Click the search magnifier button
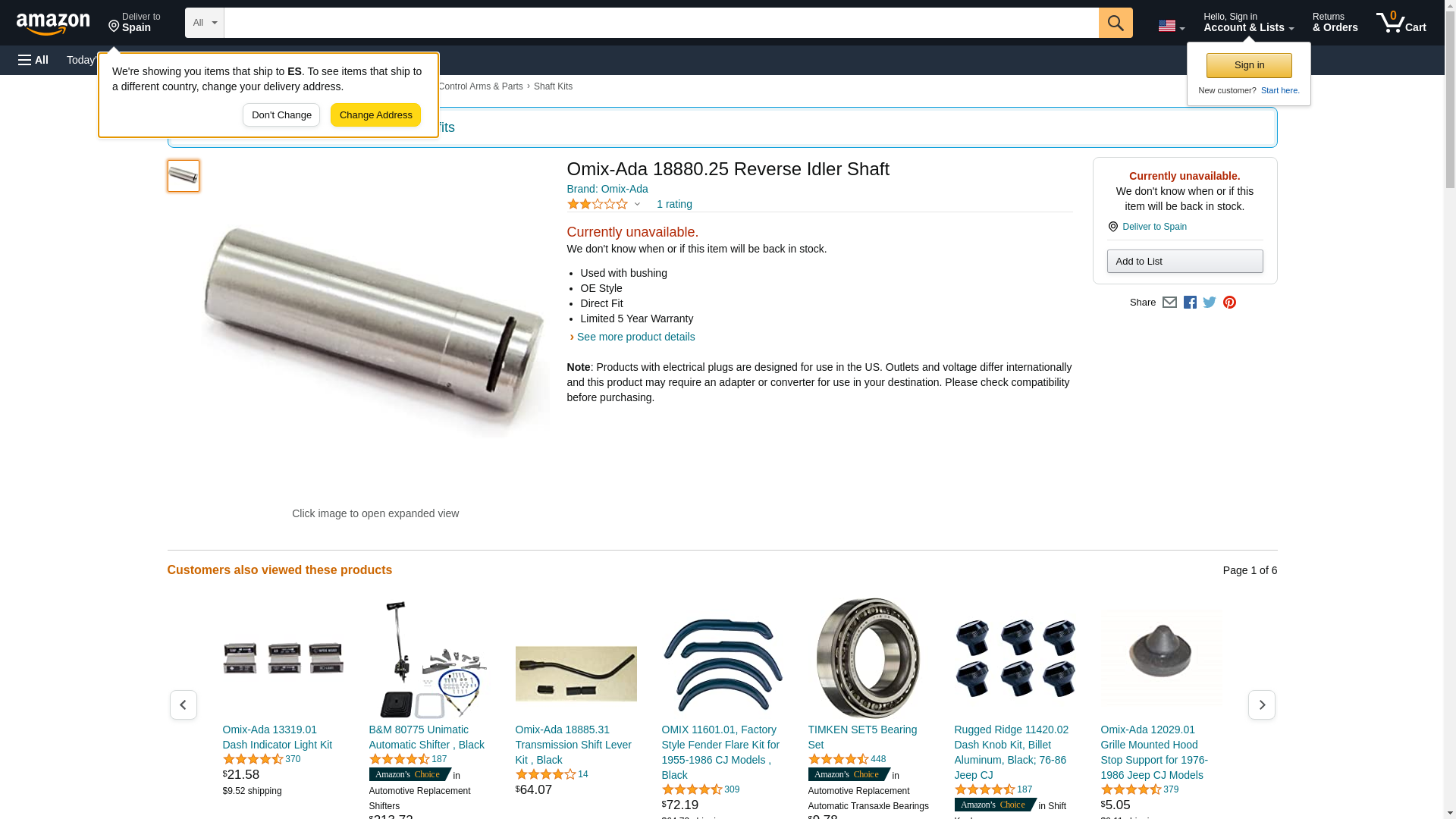This screenshot has width=1456, height=819. pyautogui.click(x=1116, y=23)
